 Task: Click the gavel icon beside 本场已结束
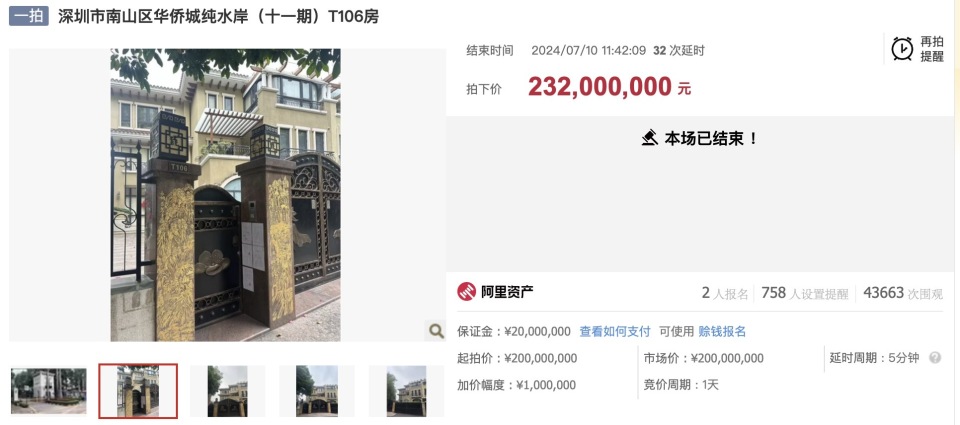(650, 138)
